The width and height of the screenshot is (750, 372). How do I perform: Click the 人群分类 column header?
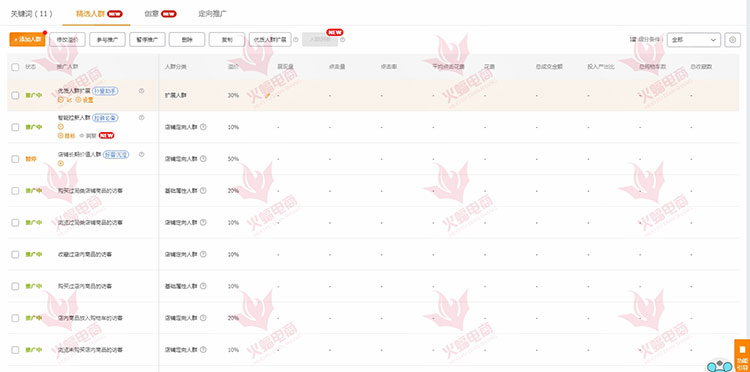coord(176,67)
